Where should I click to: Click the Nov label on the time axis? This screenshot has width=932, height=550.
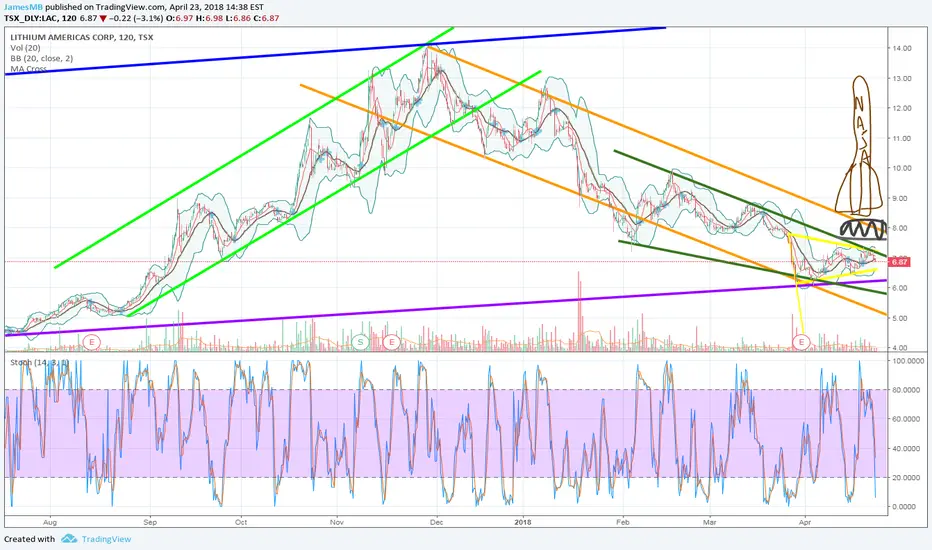[336, 523]
